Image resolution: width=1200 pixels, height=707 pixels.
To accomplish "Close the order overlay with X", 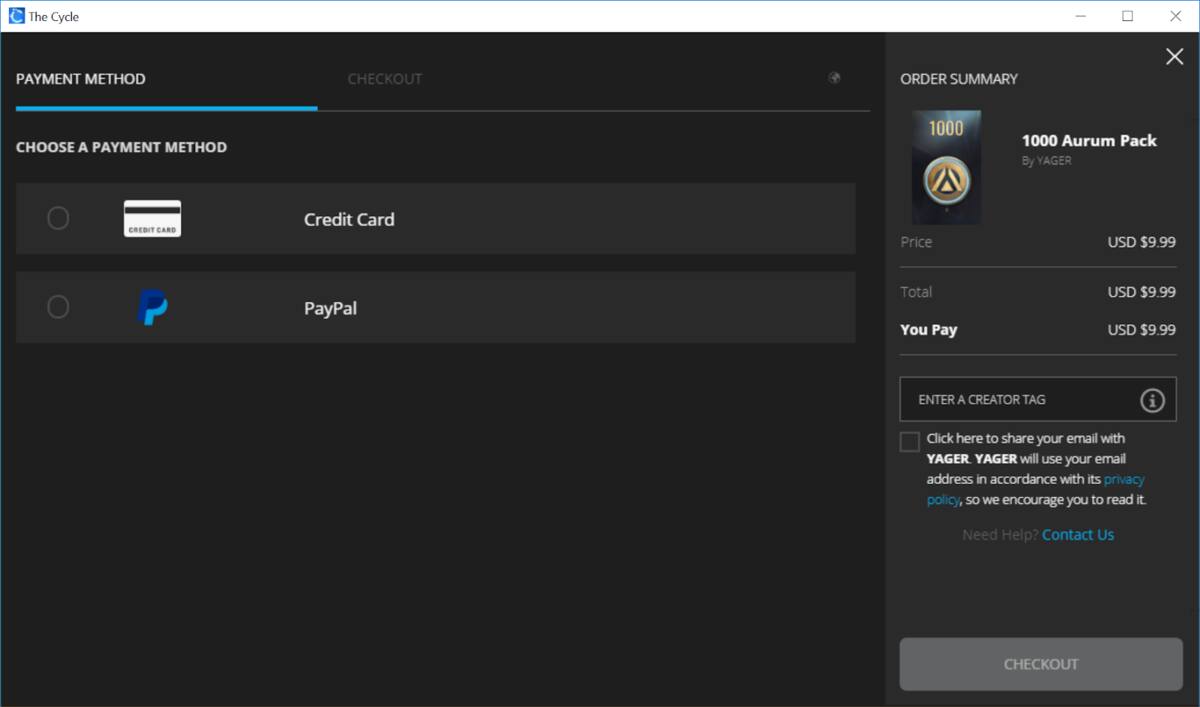I will click(1175, 57).
